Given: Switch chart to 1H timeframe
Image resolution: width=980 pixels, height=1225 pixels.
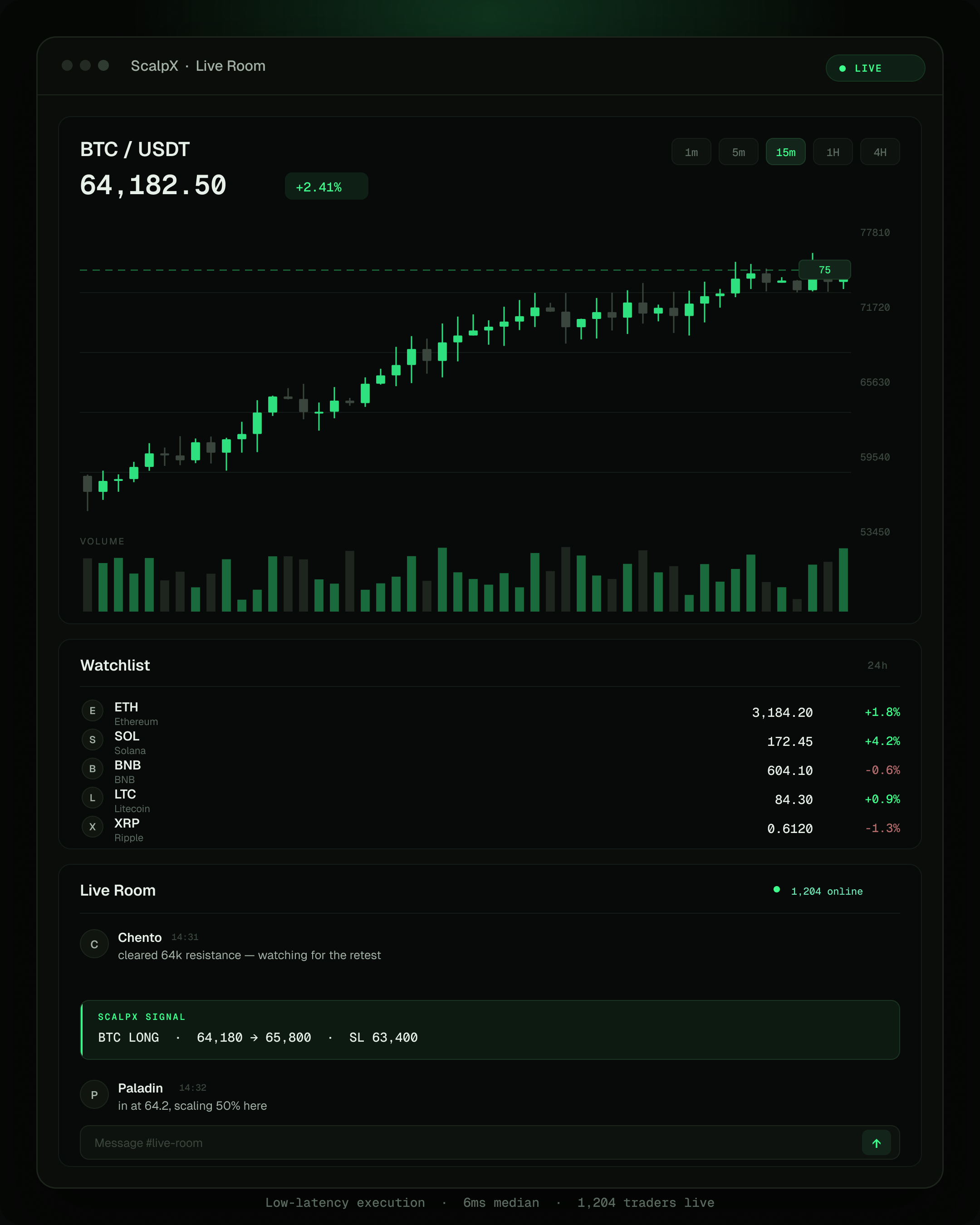Looking at the screenshot, I should click(832, 152).
